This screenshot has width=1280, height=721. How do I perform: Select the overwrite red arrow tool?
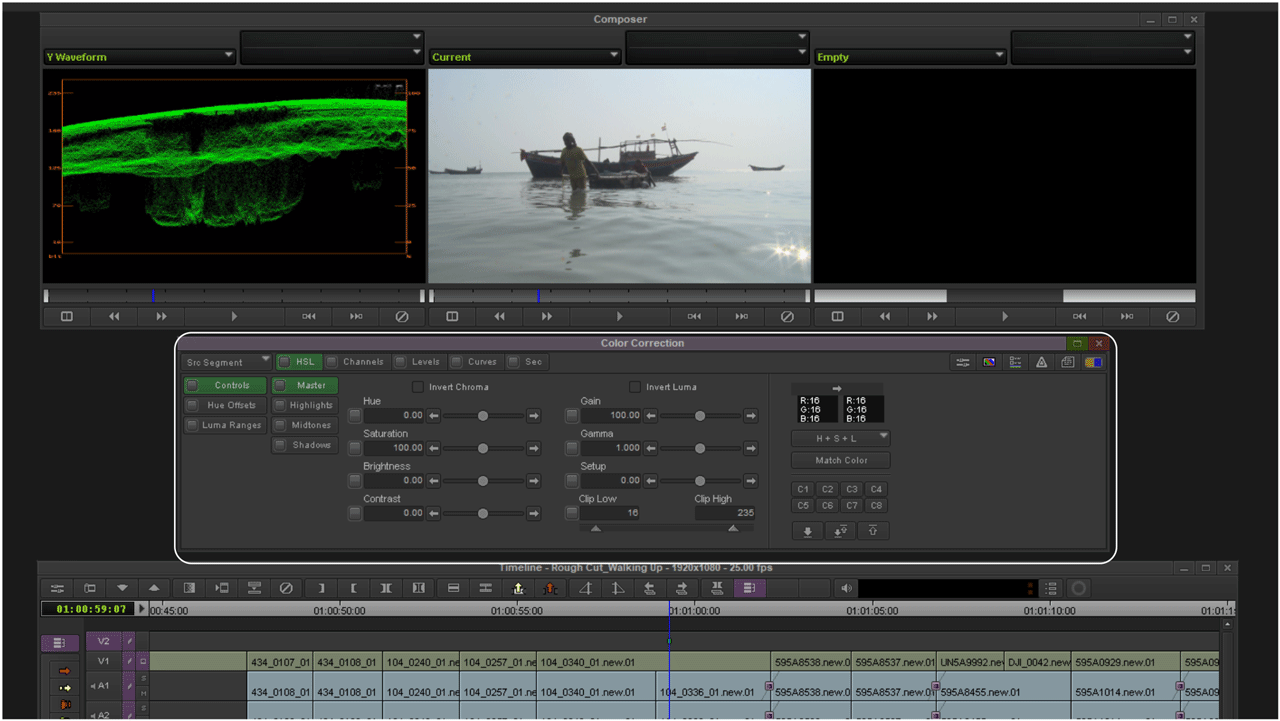click(x=550, y=588)
